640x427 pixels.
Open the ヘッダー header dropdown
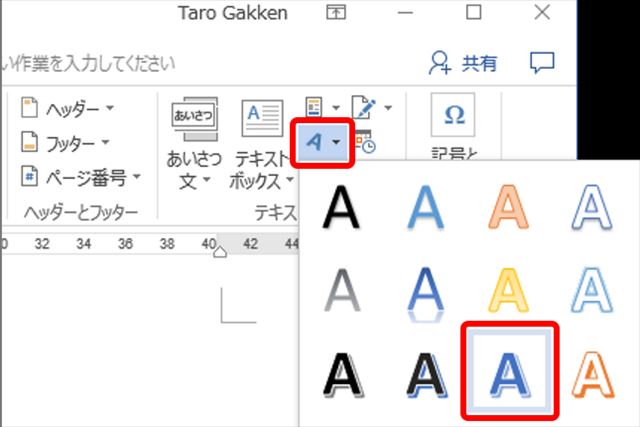click(x=67, y=109)
